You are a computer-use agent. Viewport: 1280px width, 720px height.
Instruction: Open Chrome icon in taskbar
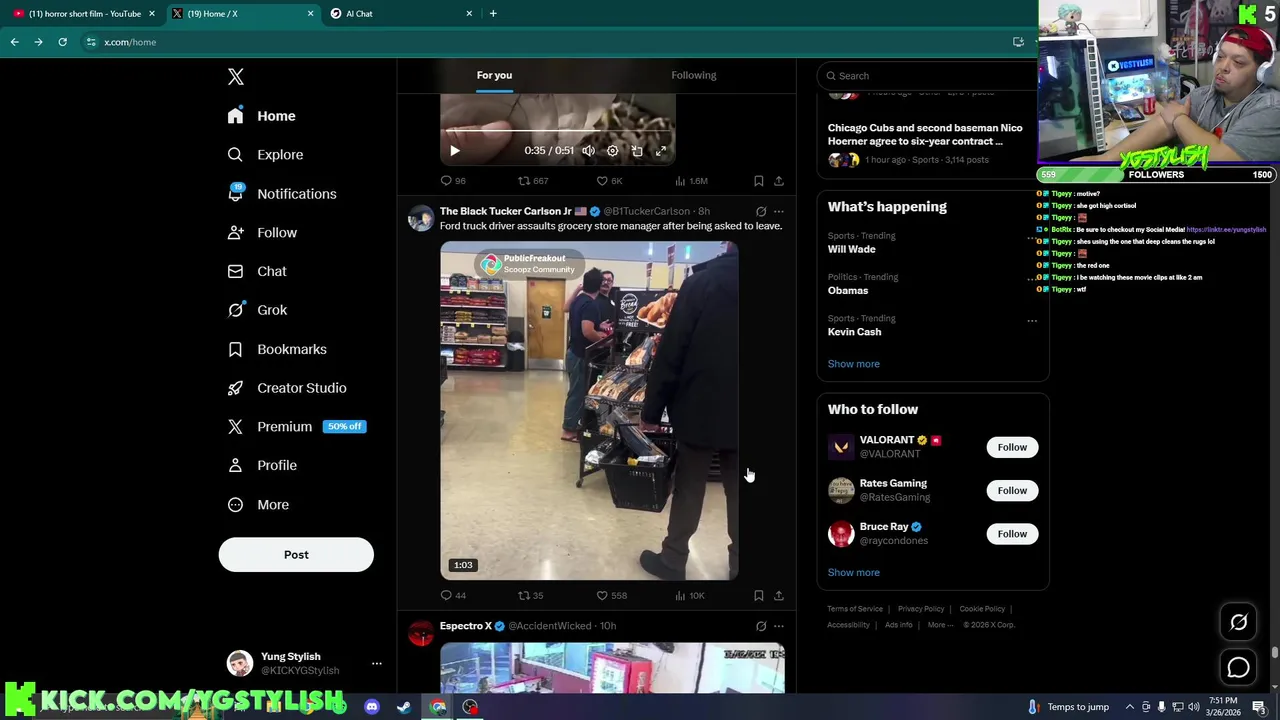click(438, 707)
